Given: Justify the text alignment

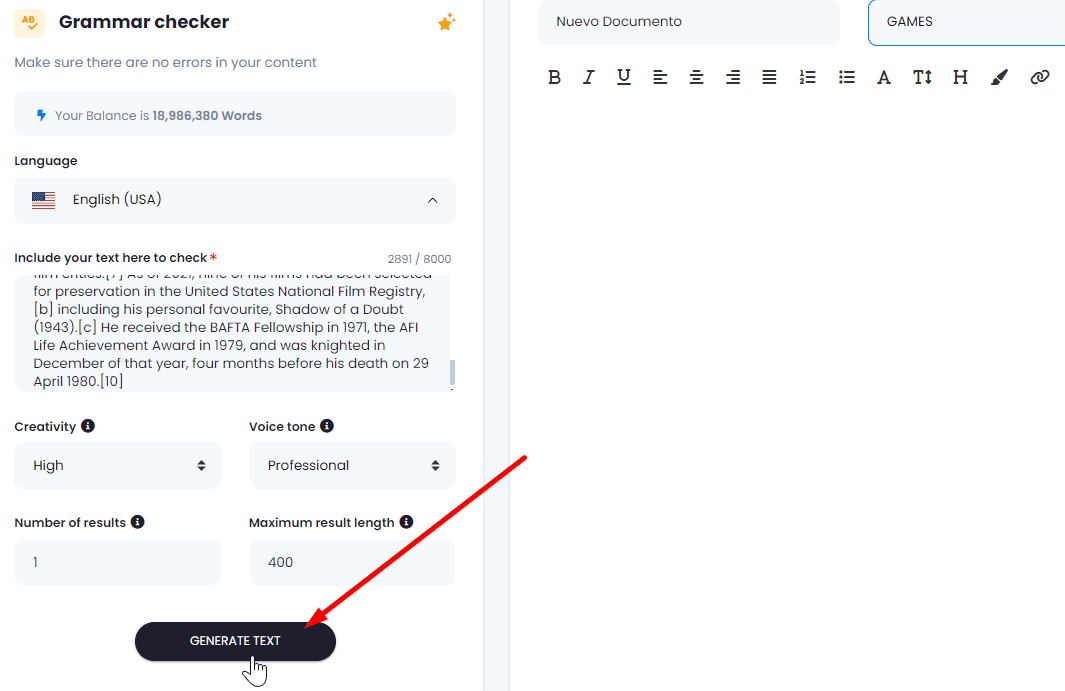Looking at the screenshot, I should click(769, 77).
